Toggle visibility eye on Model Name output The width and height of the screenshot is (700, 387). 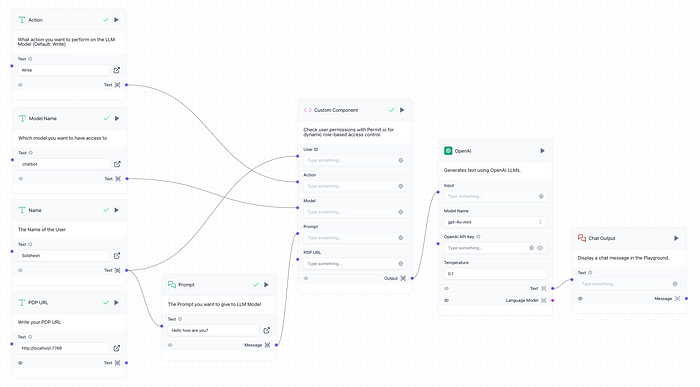[x=21, y=179]
